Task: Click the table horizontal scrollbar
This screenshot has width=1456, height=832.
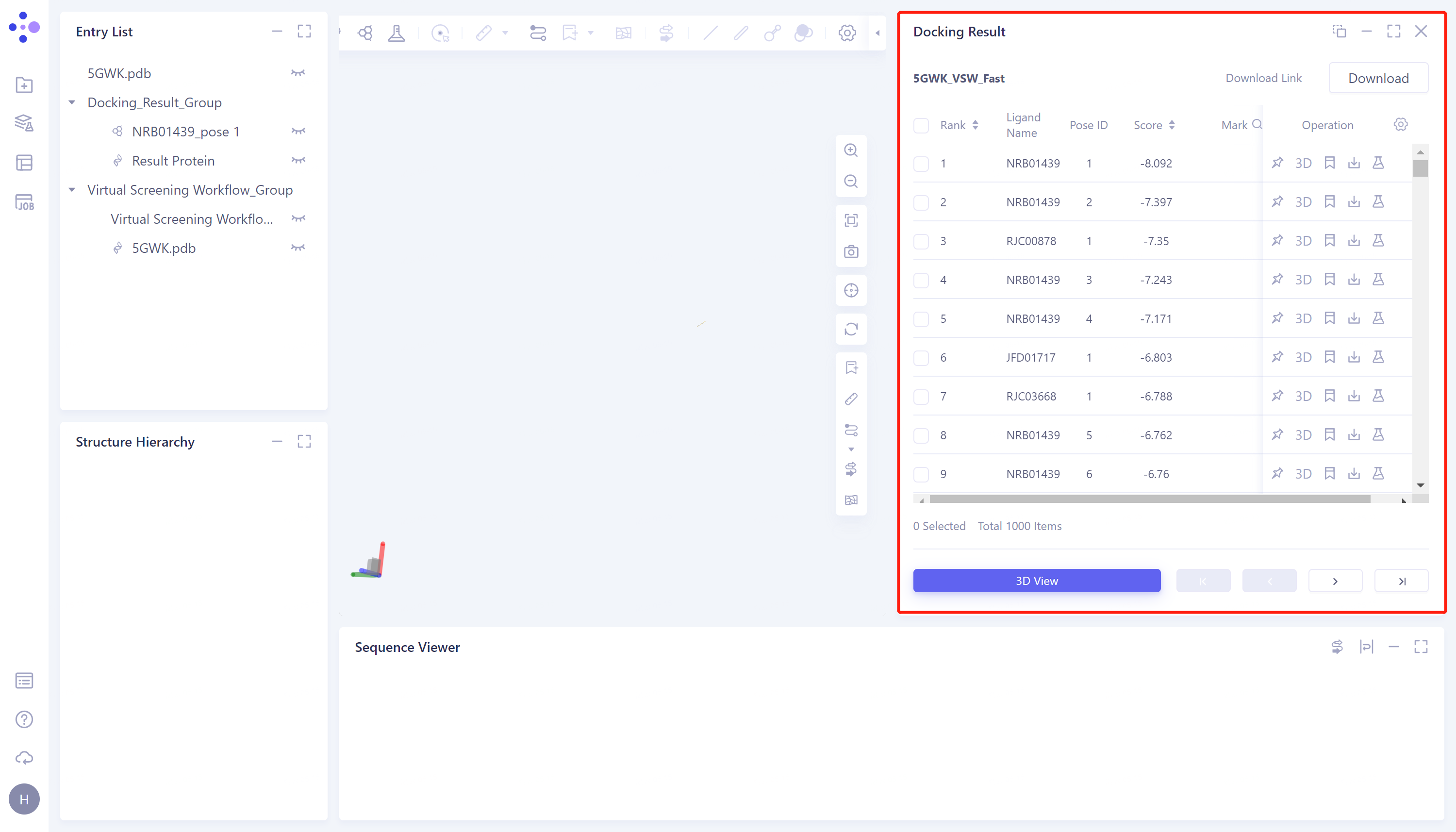Action: pyautogui.click(x=1150, y=499)
